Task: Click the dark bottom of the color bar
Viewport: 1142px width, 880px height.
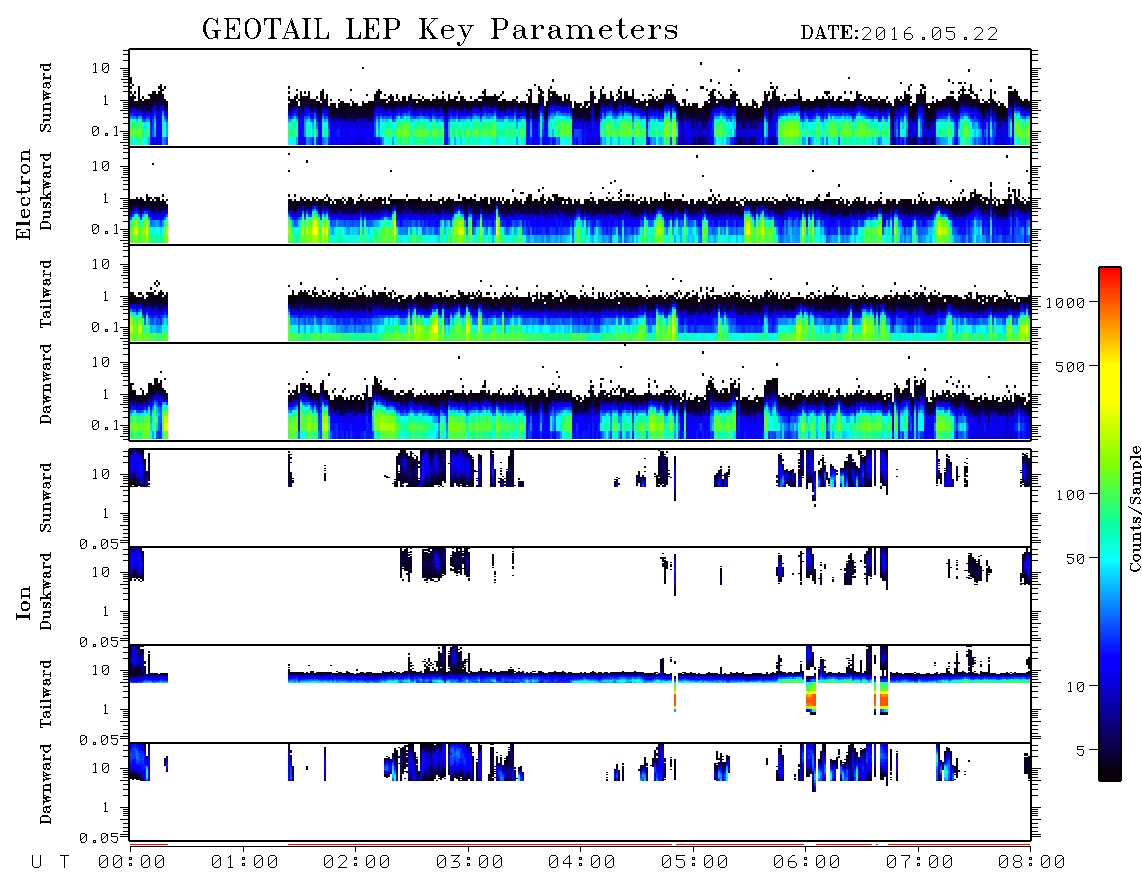Action: 1110,769
